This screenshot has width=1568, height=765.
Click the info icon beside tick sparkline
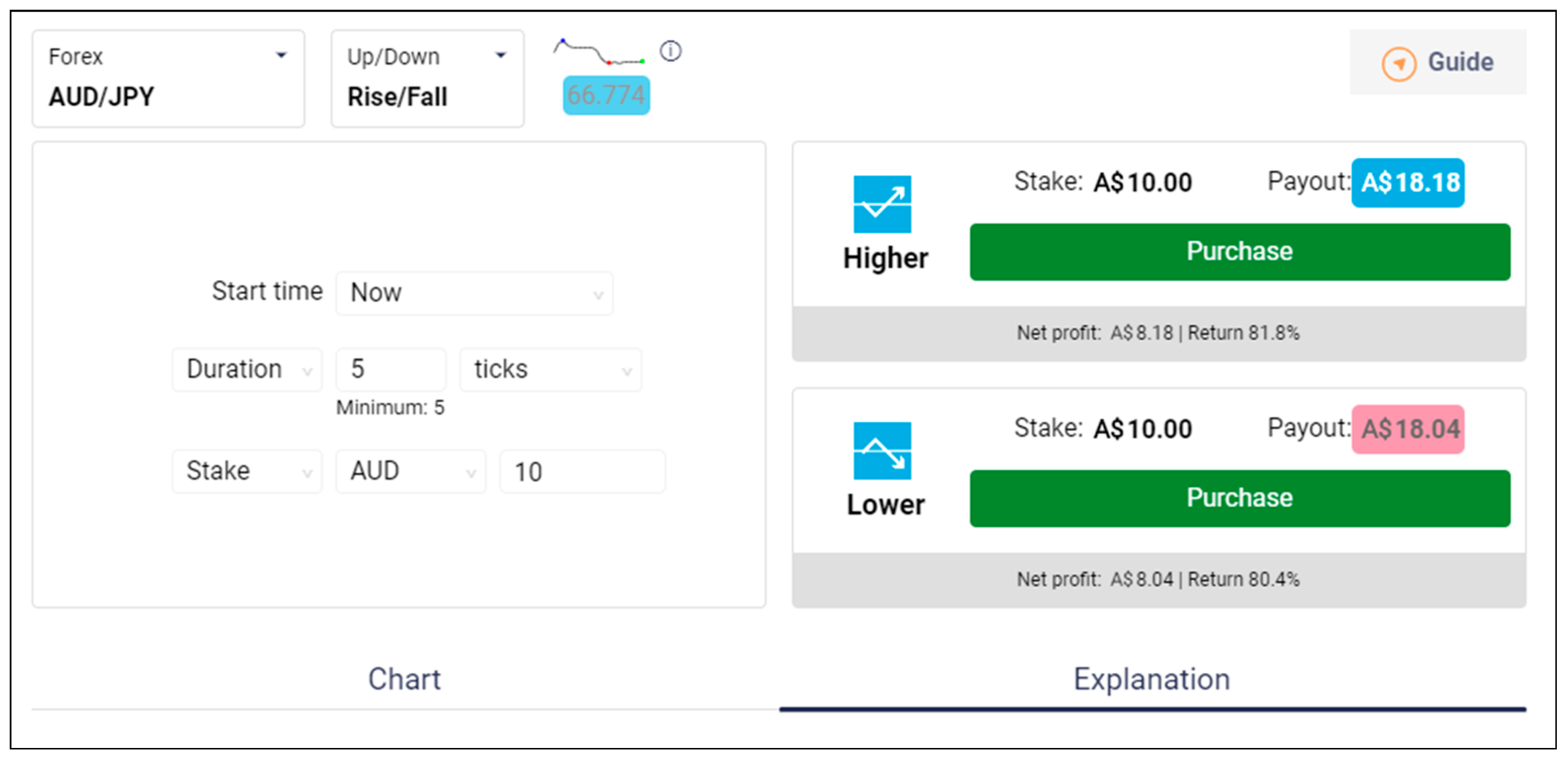670,51
